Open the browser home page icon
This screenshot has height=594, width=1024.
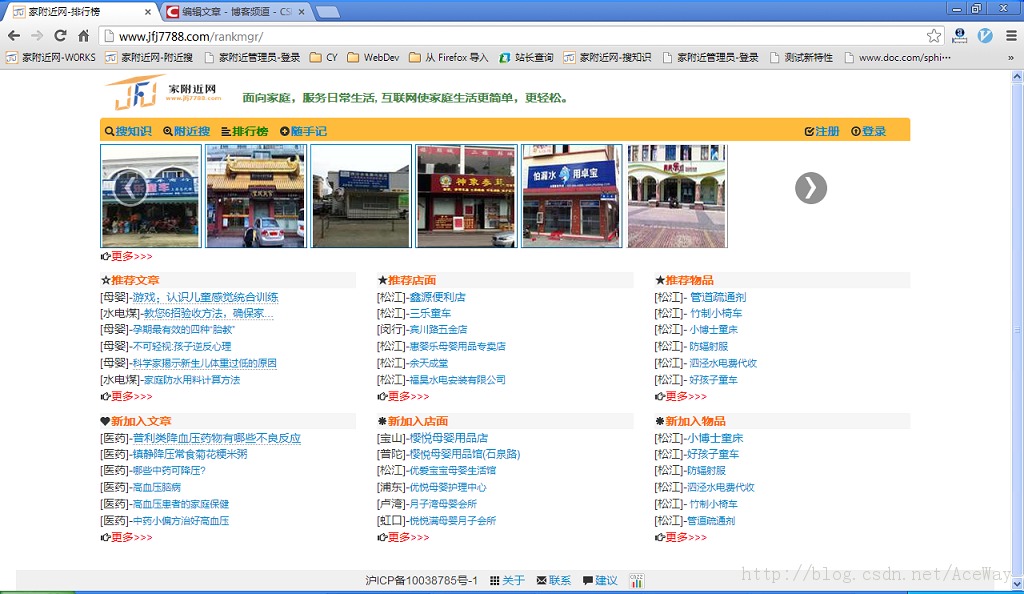click(x=84, y=36)
